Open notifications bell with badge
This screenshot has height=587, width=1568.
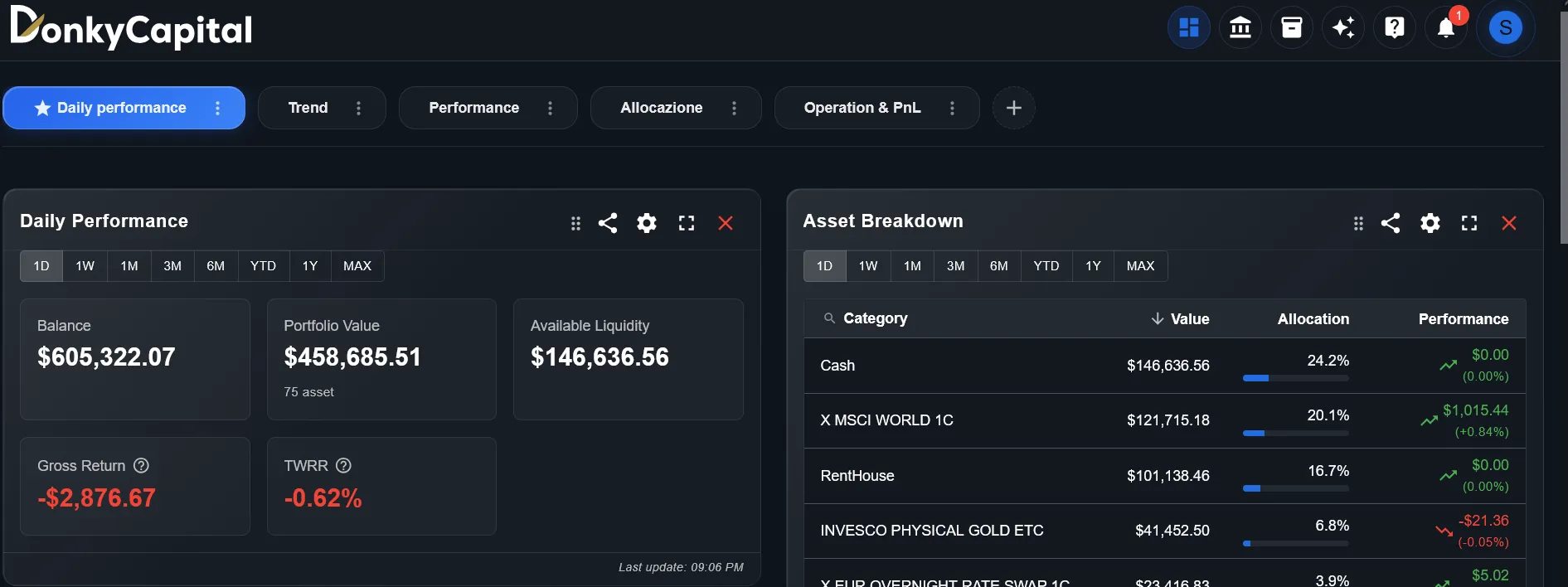coord(1446,28)
